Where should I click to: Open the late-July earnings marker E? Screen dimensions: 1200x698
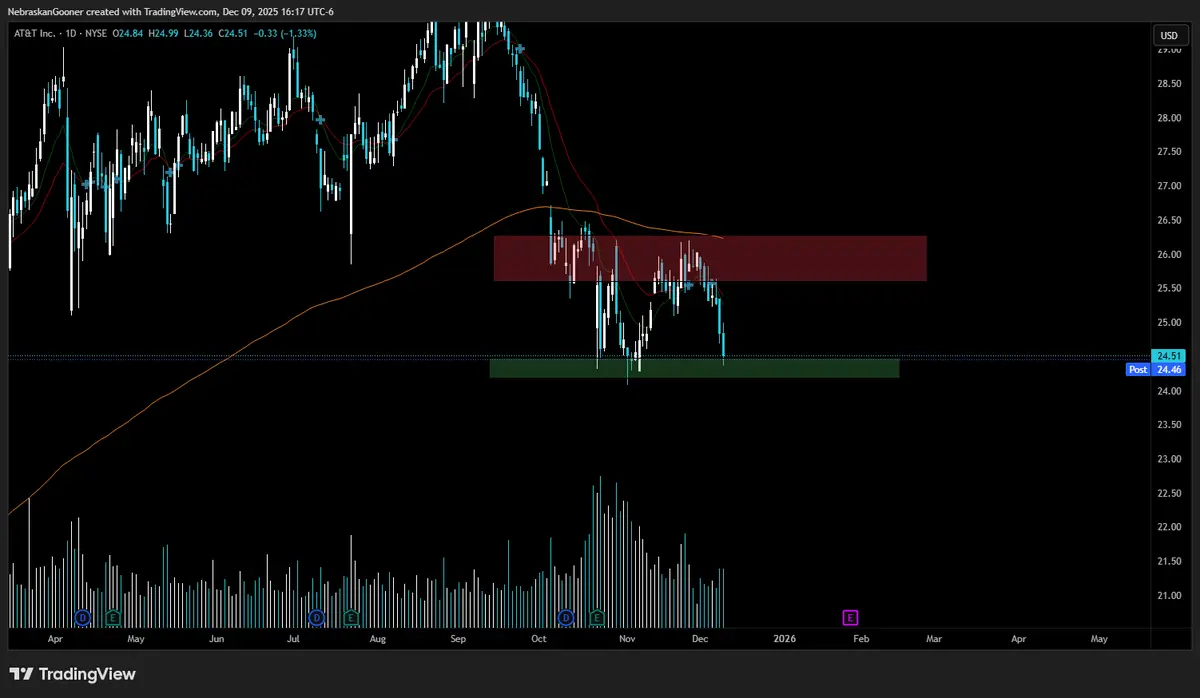click(351, 617)
